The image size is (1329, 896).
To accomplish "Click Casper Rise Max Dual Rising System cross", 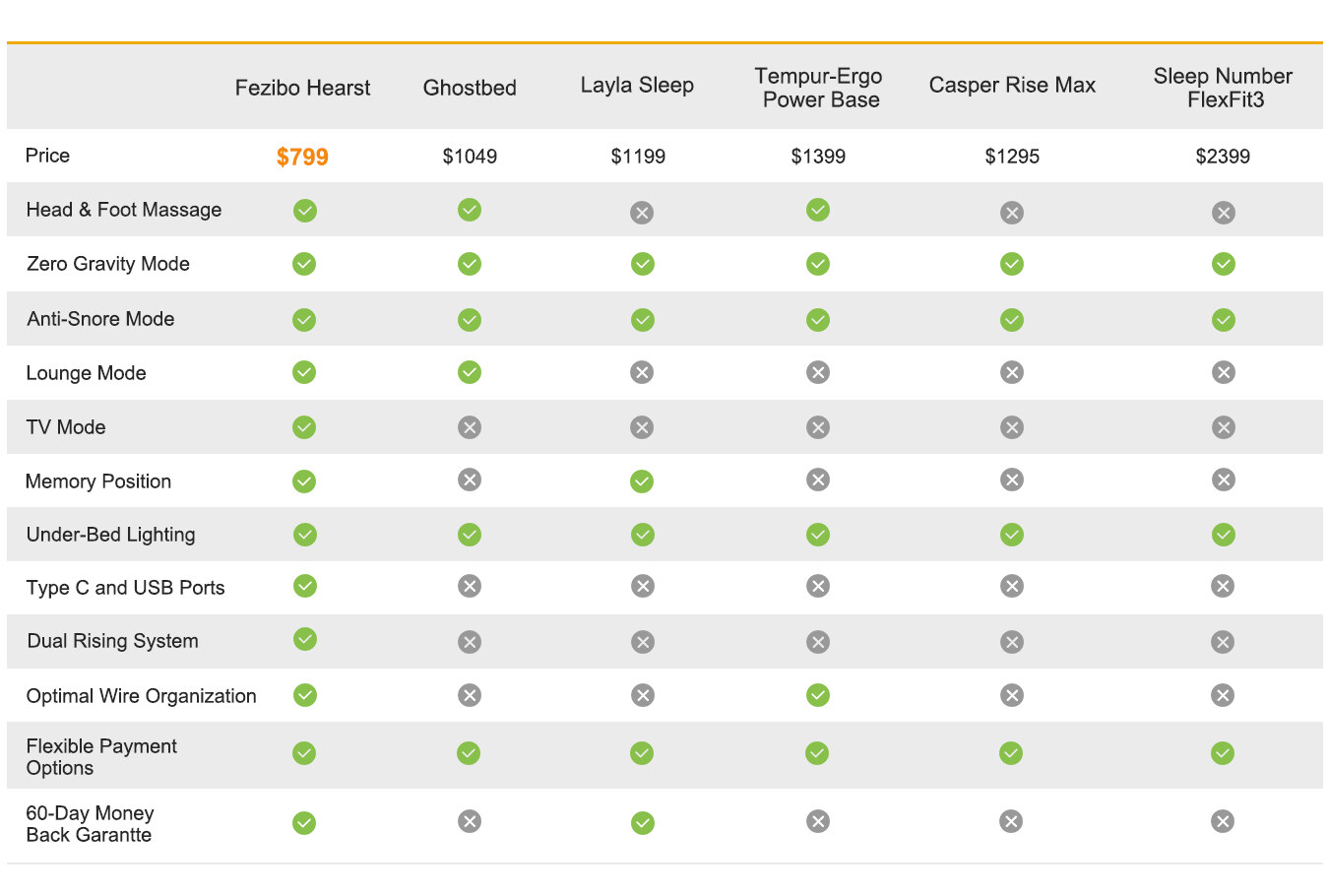I will pos(1012,642).
